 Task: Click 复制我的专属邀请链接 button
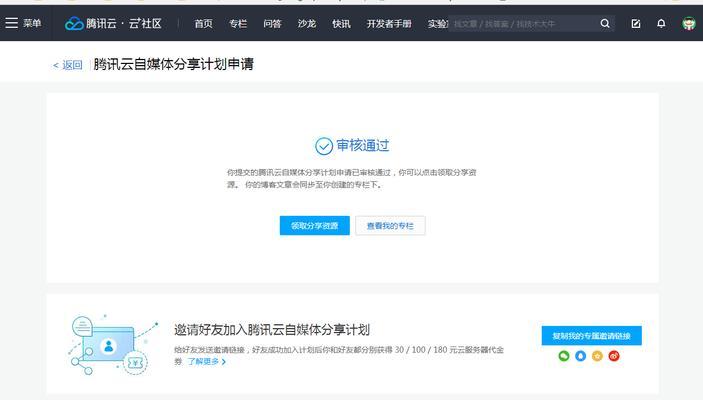591,336
